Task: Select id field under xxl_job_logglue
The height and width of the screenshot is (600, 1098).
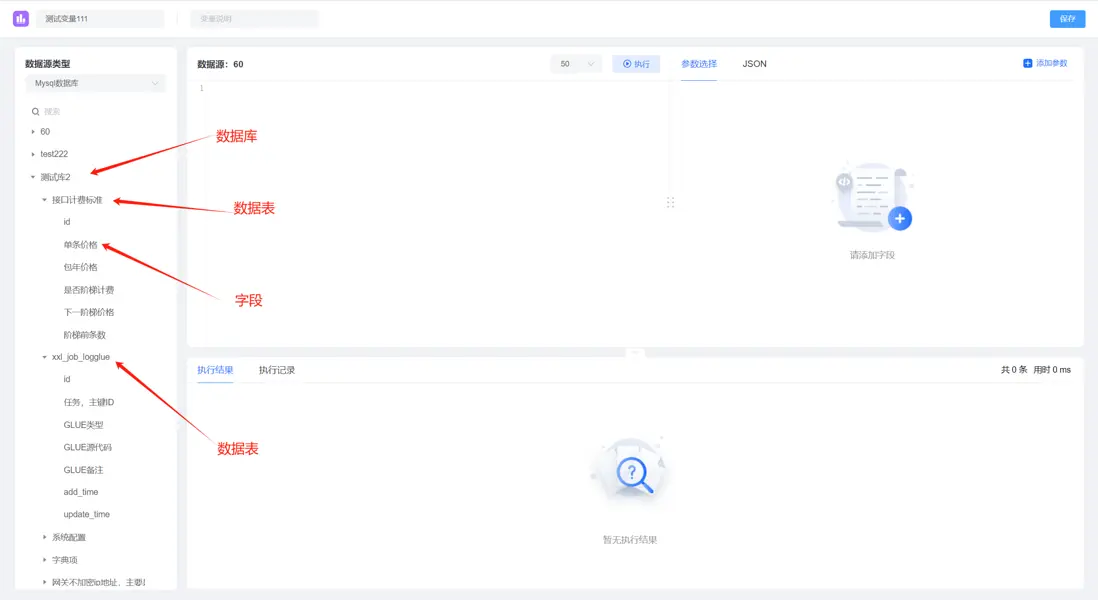Action: click(x=67, y=379)
